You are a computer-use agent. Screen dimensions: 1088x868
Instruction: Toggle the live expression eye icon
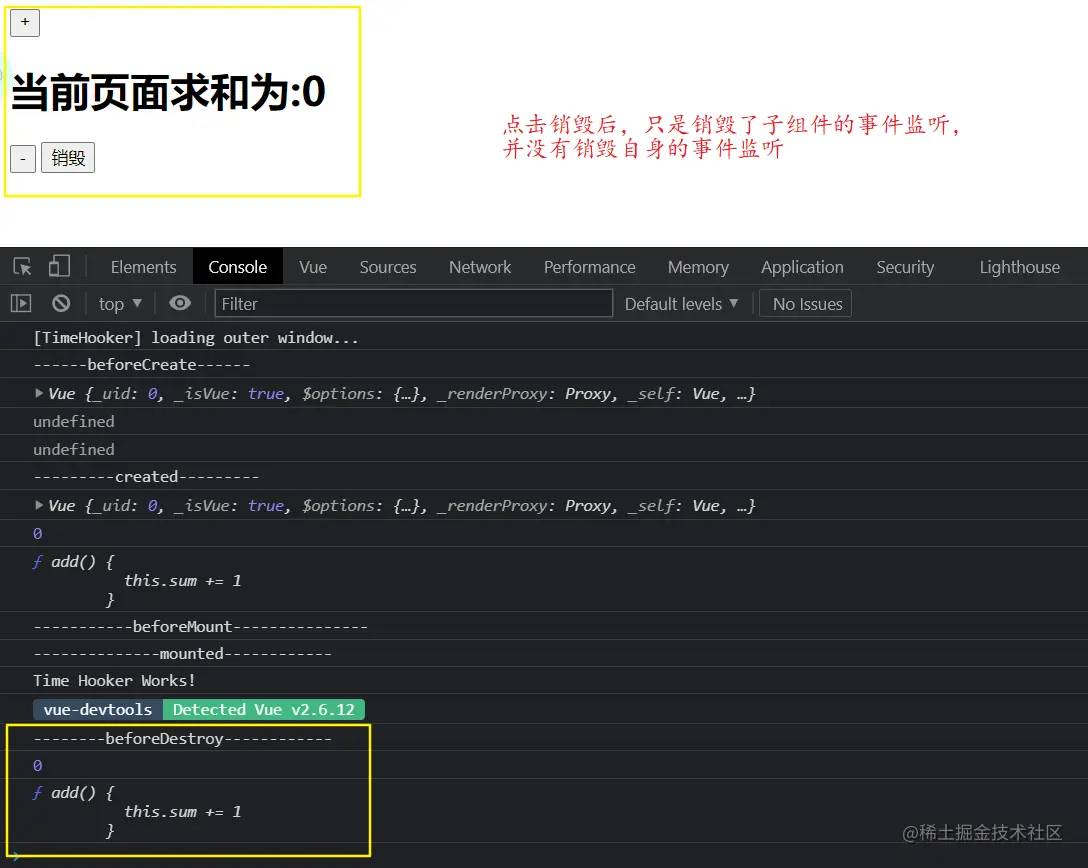pos(180,303)
